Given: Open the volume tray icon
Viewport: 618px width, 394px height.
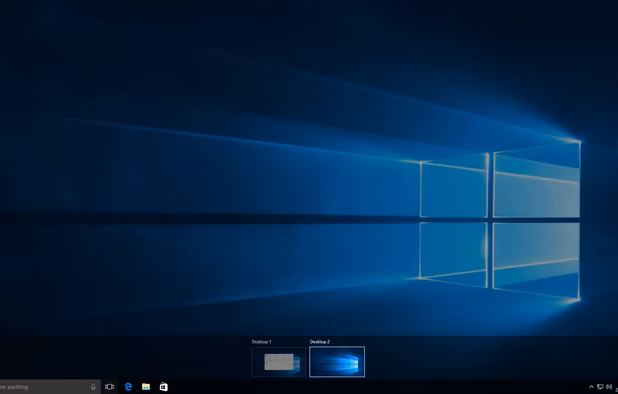Looking at the screenshot, I should click(x=609, y=387).
